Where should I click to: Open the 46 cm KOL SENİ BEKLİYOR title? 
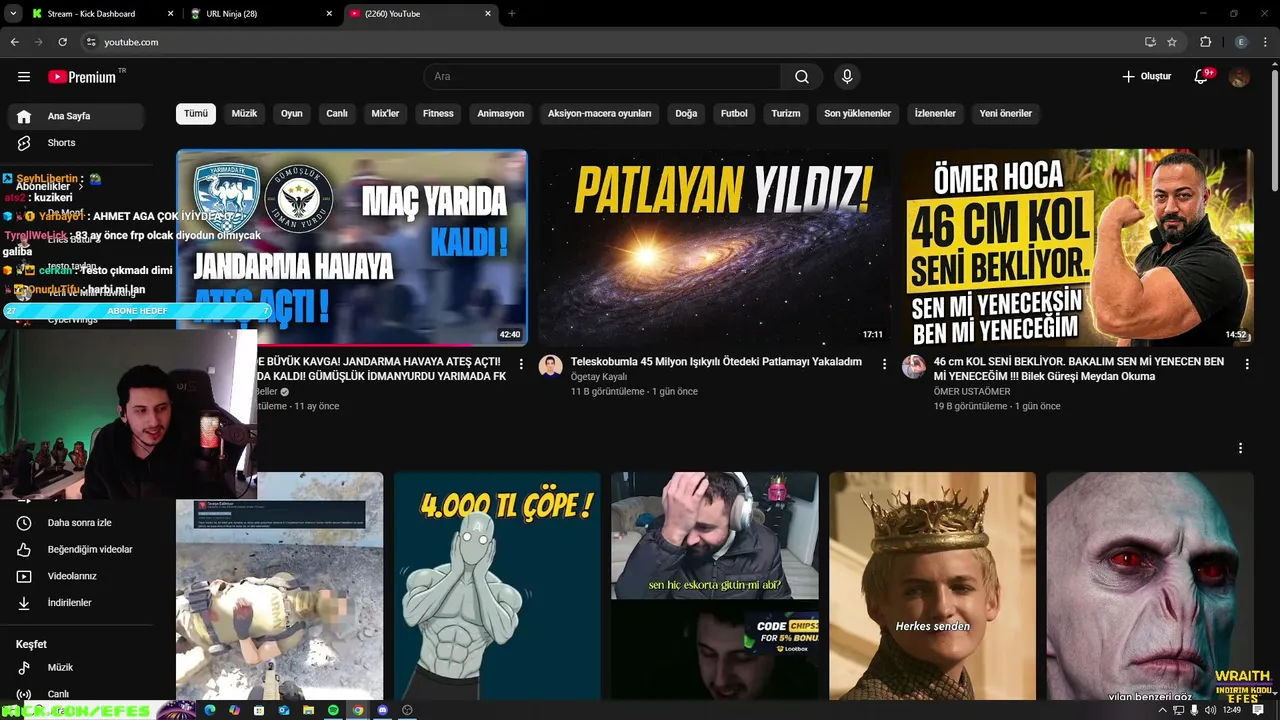[1079, 369]
